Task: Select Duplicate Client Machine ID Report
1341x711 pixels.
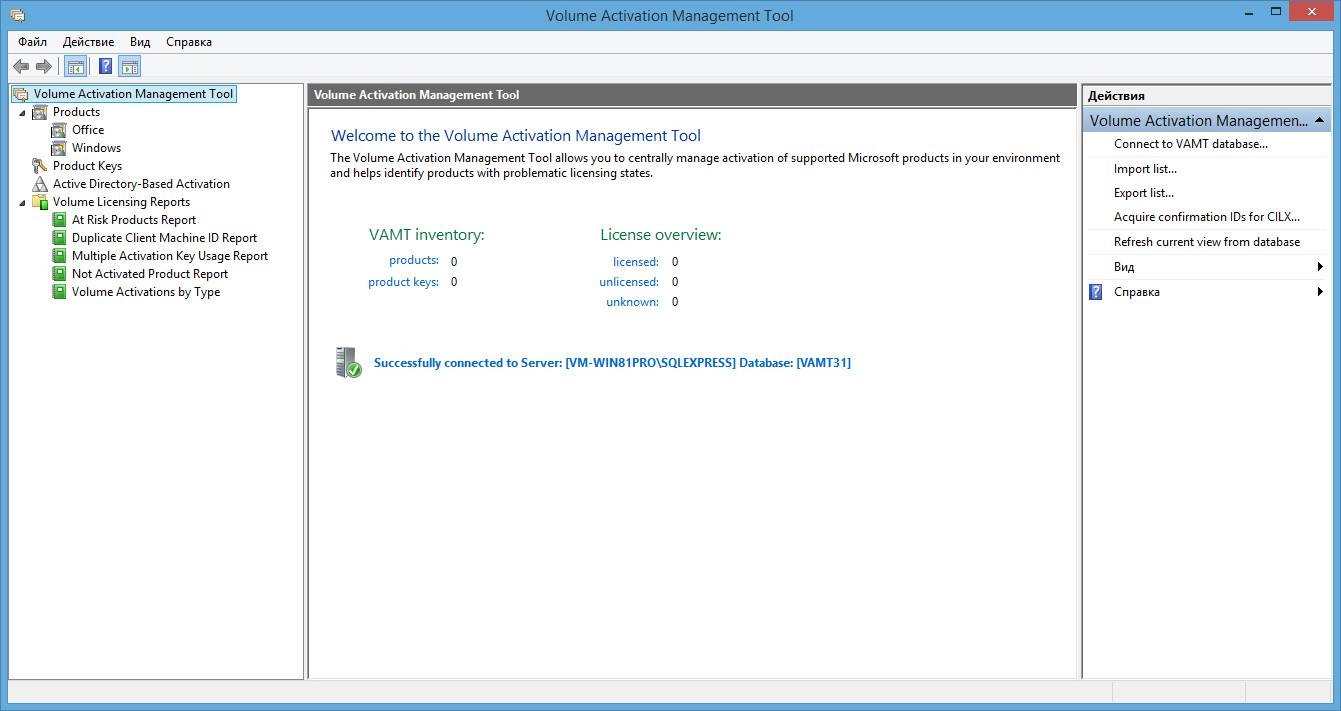Action: coord(164,238)
